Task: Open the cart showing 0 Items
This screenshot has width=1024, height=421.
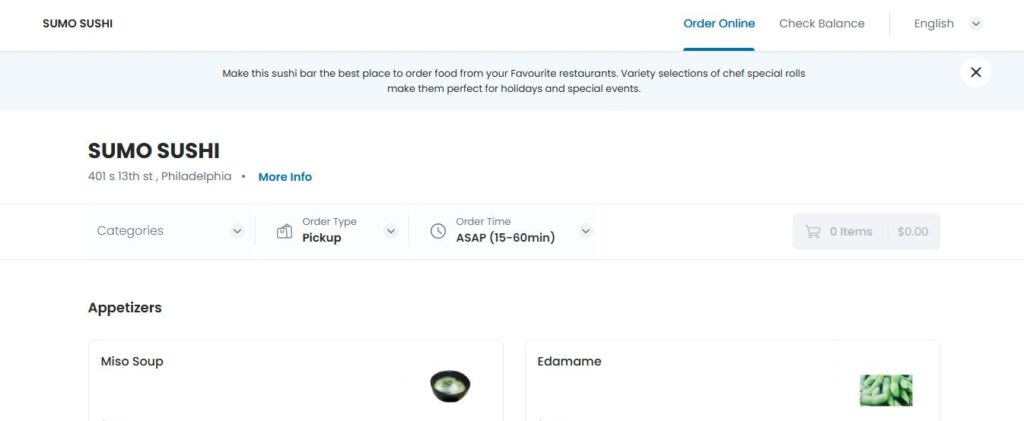Action: tap(851, 231)
